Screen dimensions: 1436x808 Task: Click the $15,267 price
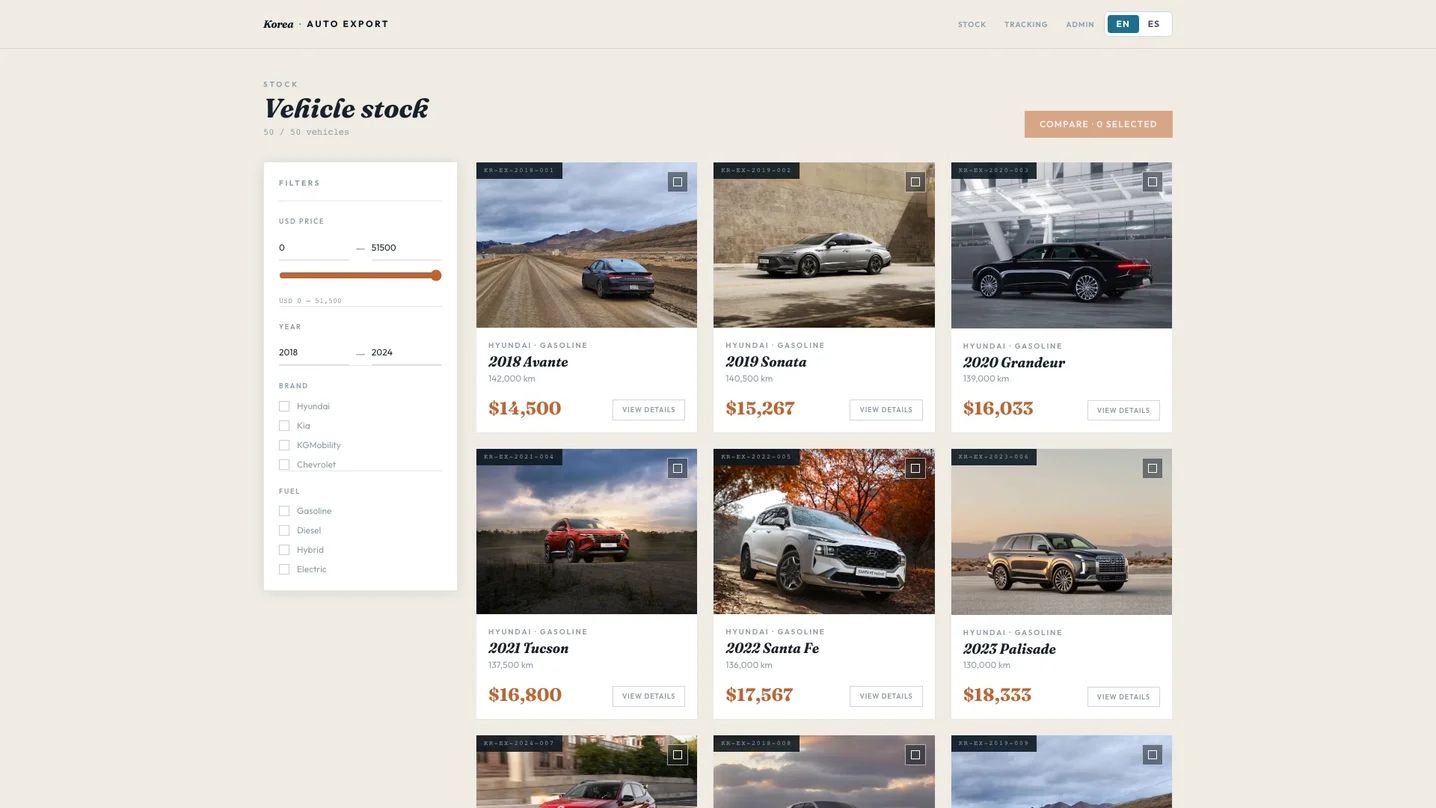[760, 408]
